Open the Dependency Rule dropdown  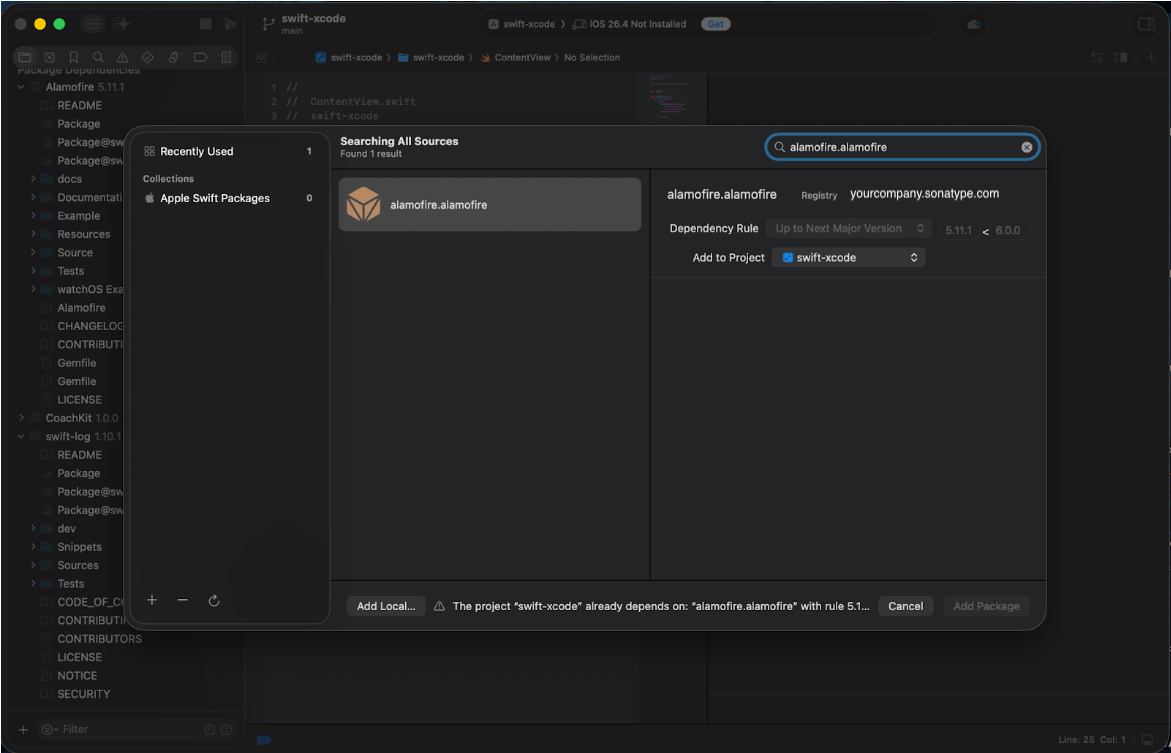[x=848, y=229]
